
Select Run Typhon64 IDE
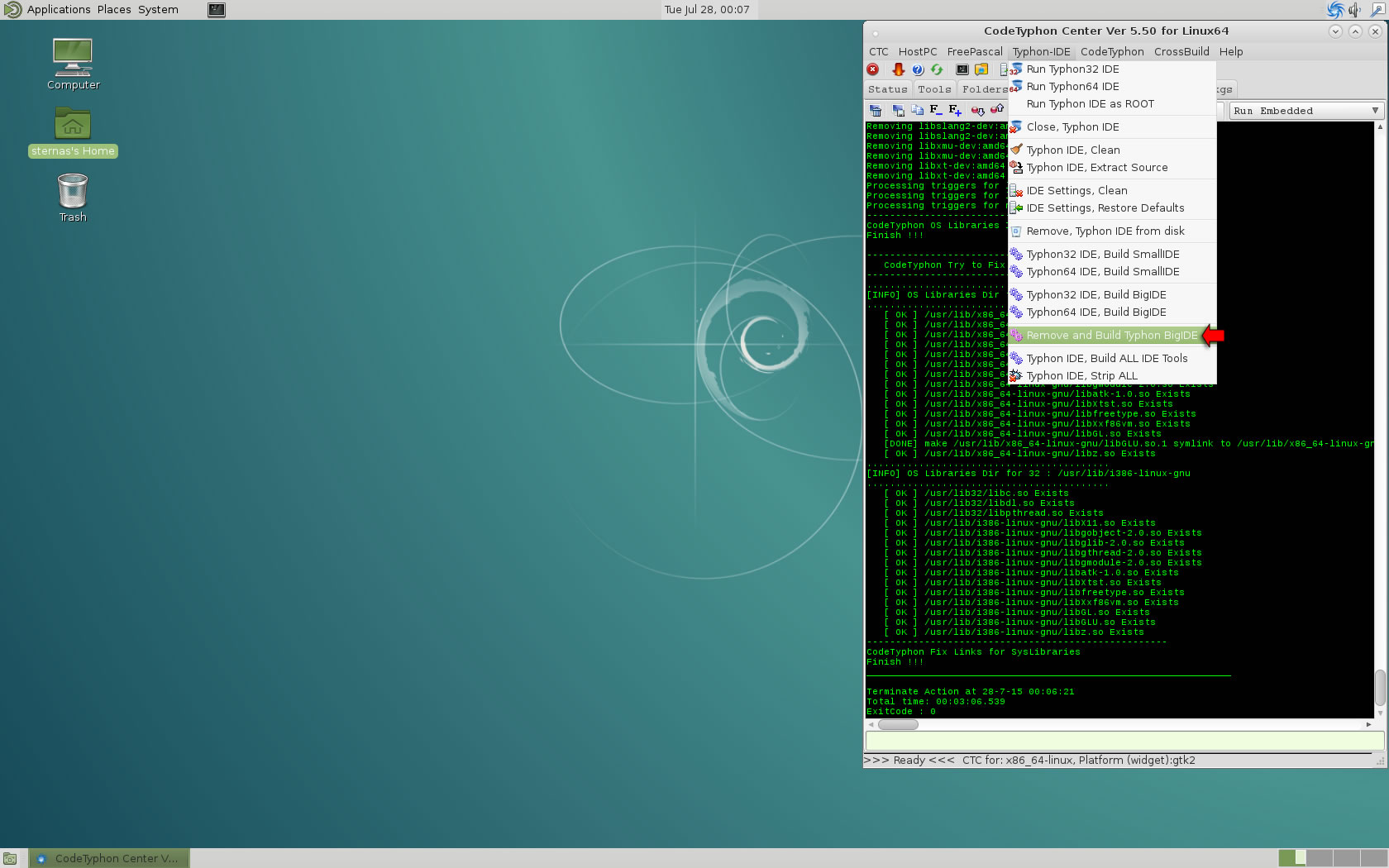1112,87
